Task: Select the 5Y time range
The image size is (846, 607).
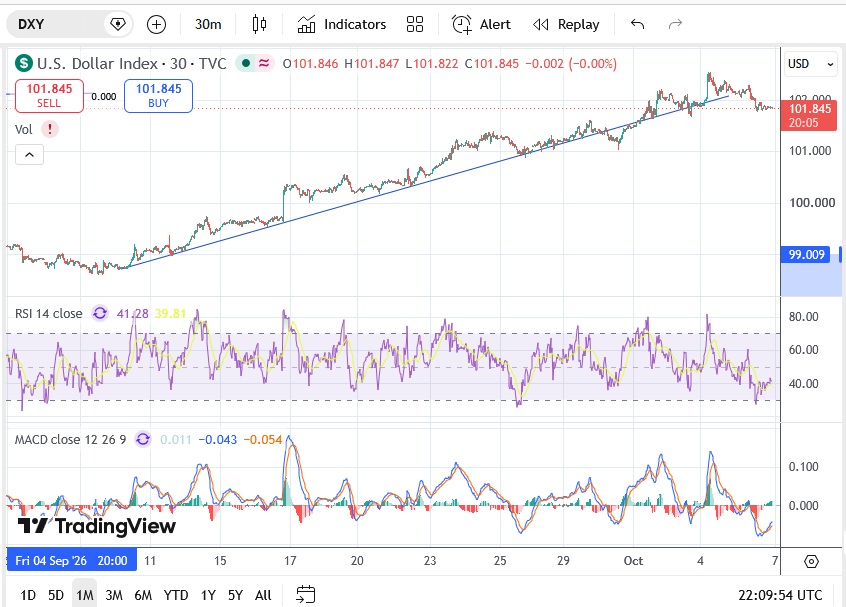Action: point(235,595)
